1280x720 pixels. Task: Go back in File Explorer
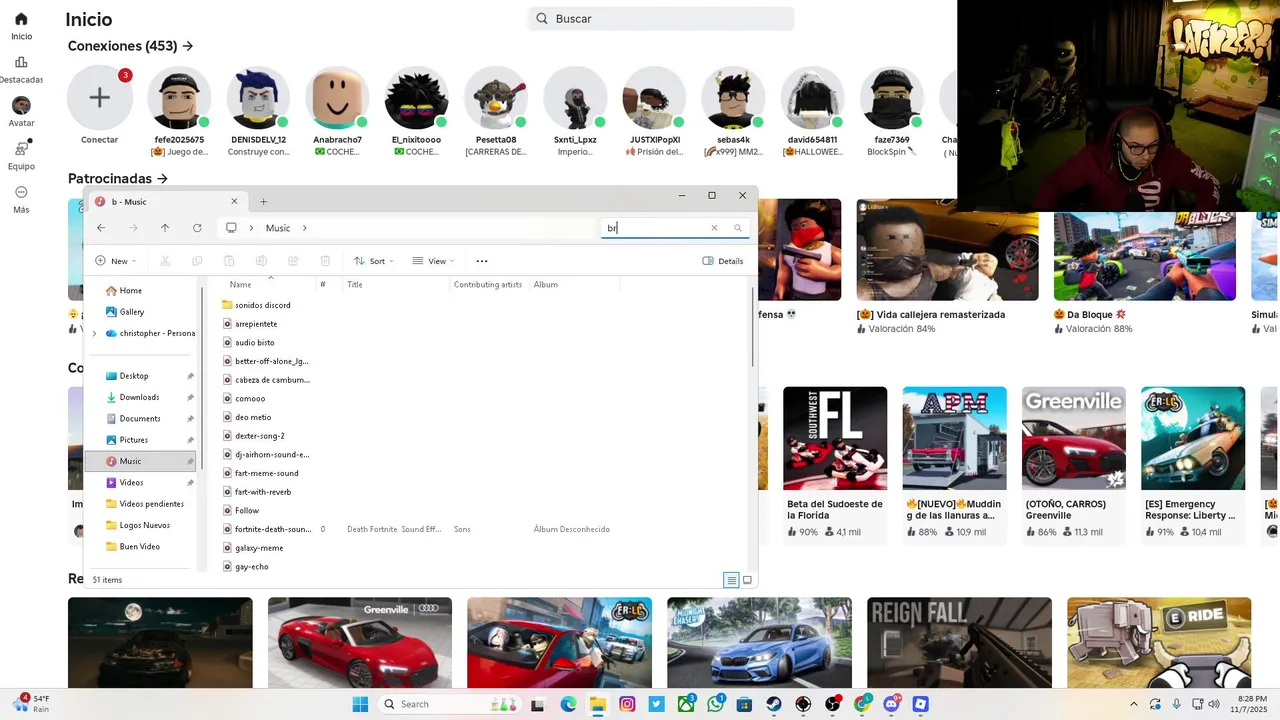coord(101,228)
